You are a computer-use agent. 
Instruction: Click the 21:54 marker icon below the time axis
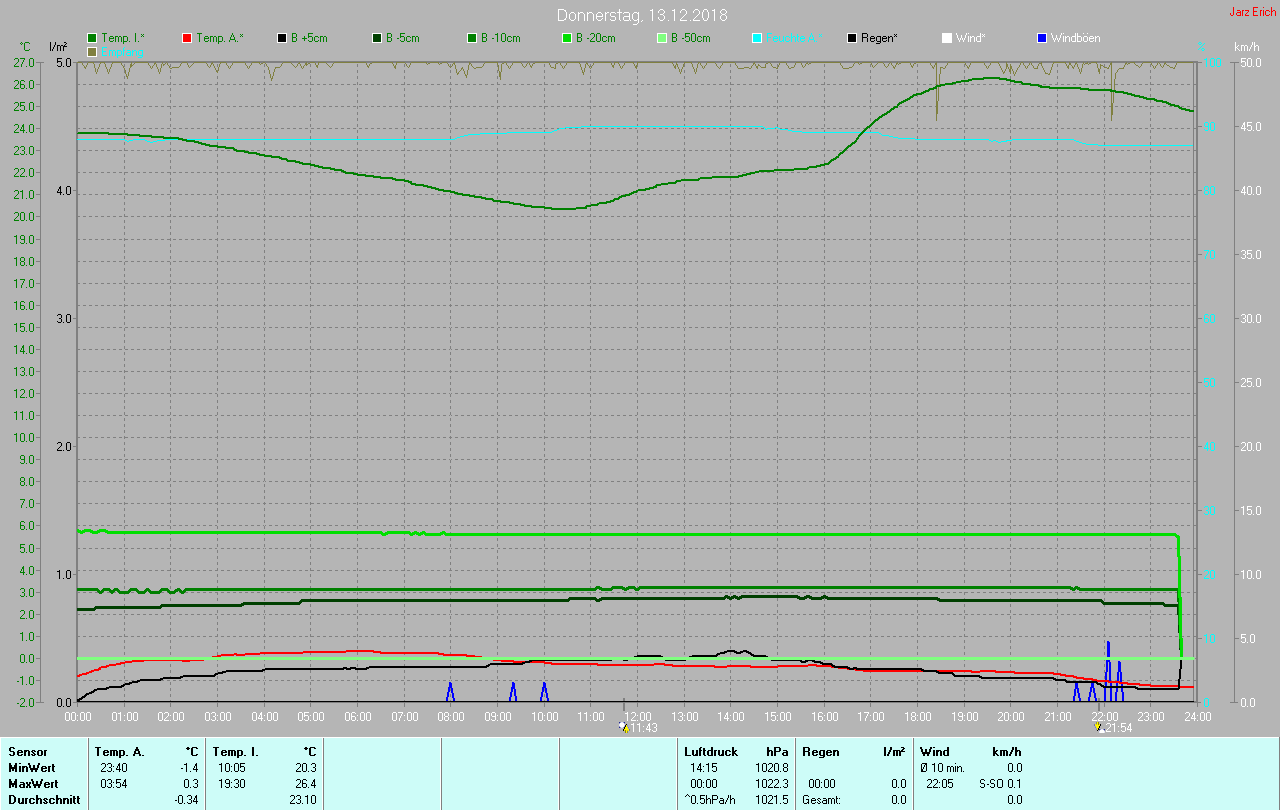point(1099,728)
